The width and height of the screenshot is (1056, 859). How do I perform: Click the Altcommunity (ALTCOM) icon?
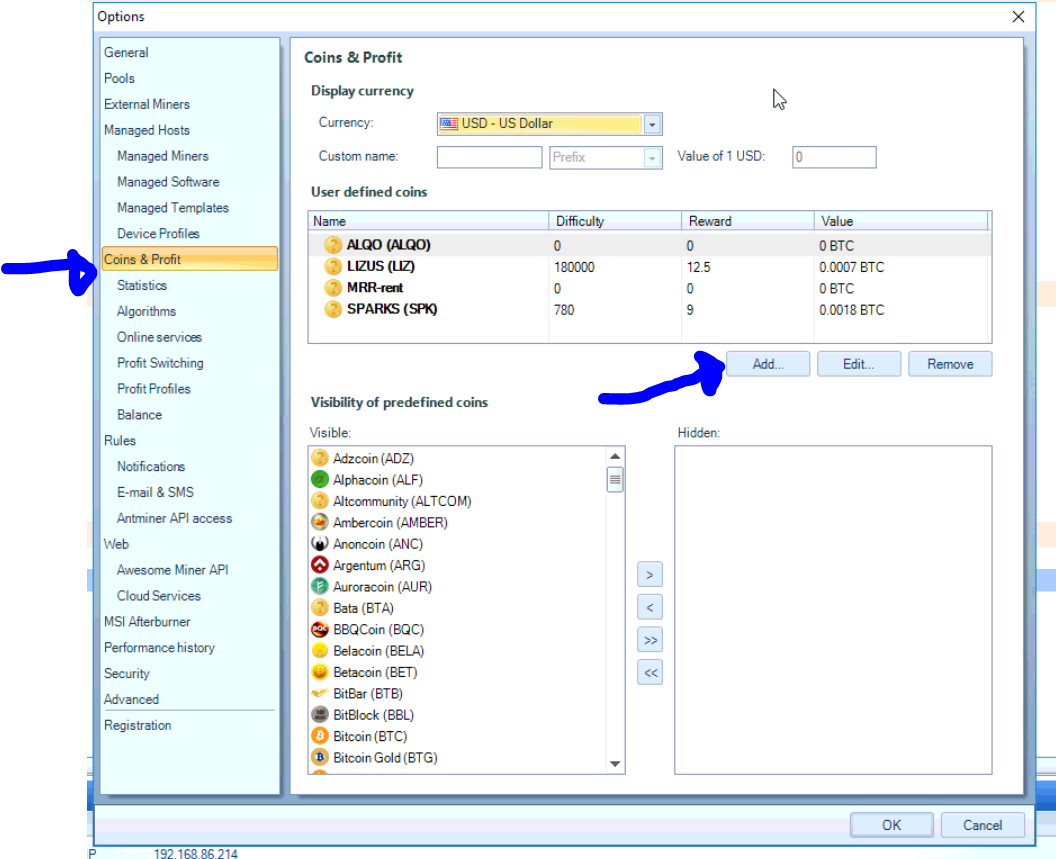click(320, 501)
